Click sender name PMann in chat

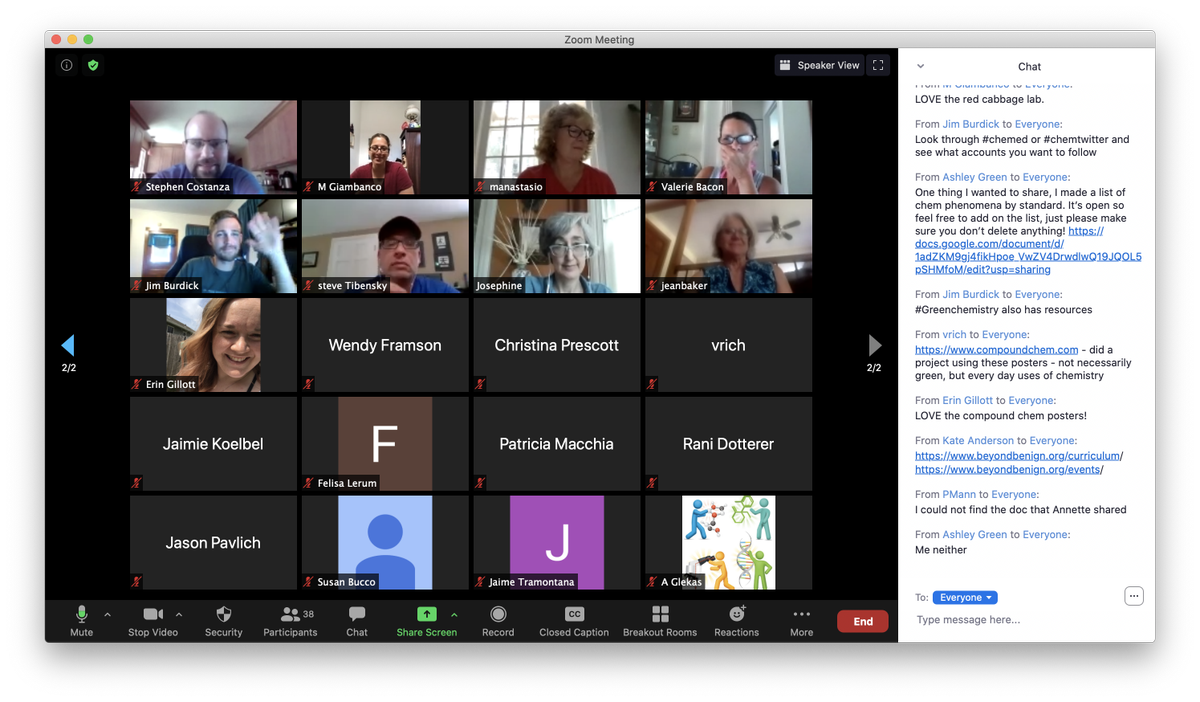coord(959,494)
